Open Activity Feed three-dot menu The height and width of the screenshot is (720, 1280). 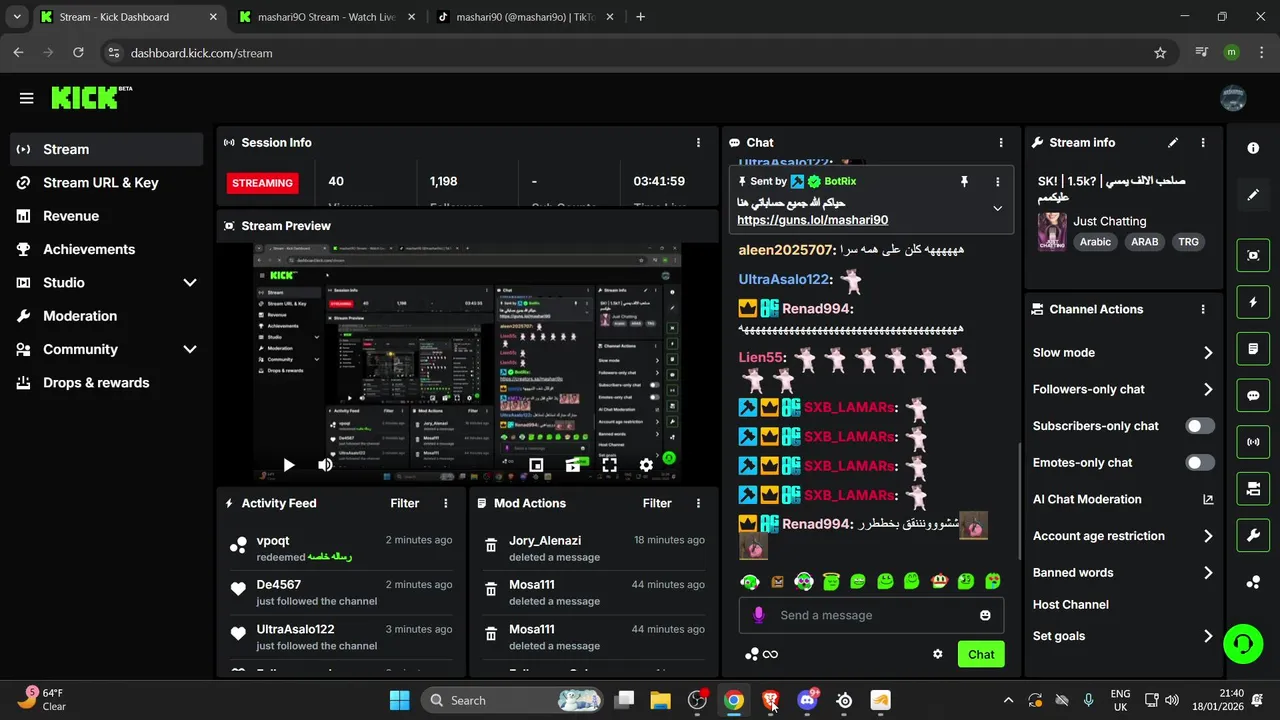tap(446, 503)
